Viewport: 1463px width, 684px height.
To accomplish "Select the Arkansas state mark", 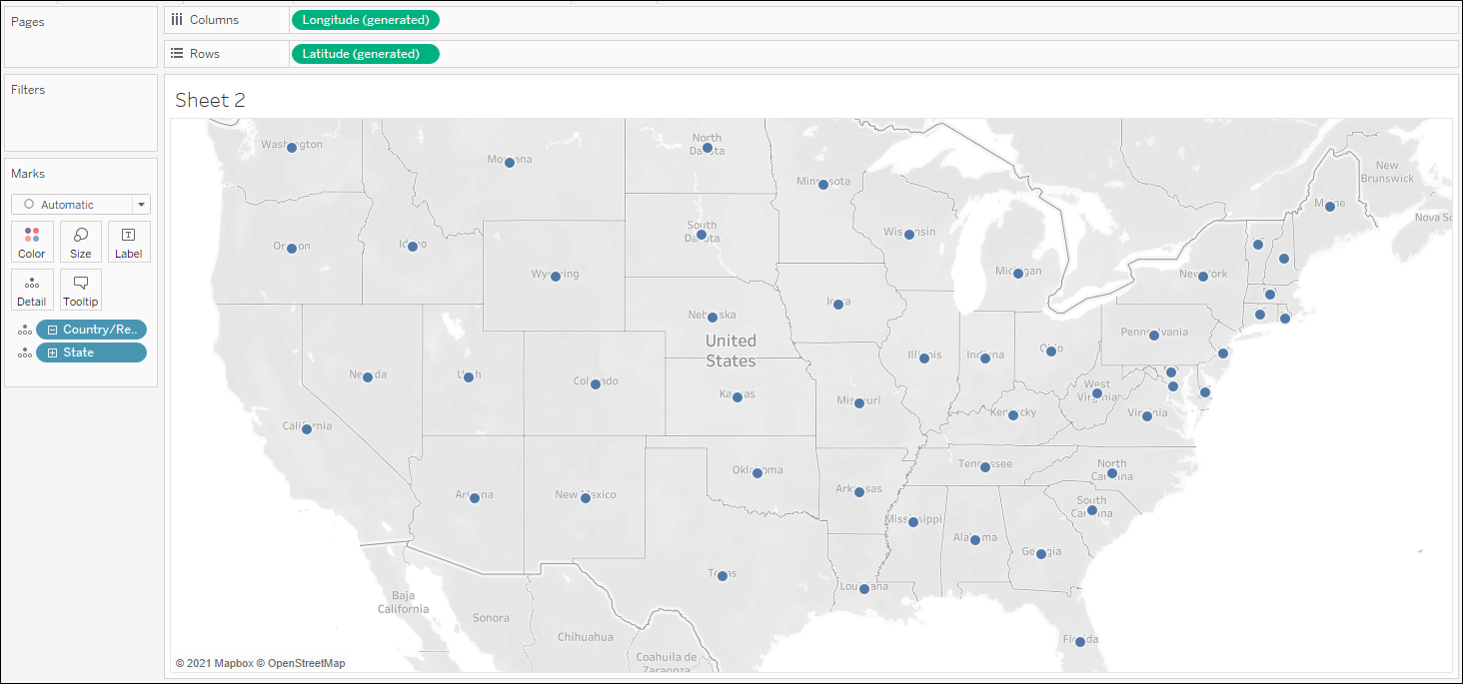I will point(859,492).
